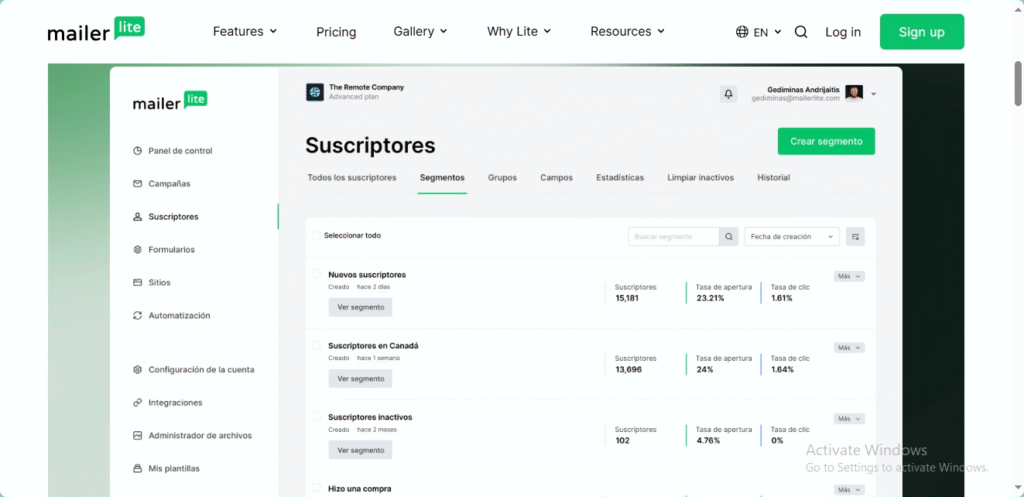Switch to the Grupos tab
The image size is (1024, 497).
502,178
